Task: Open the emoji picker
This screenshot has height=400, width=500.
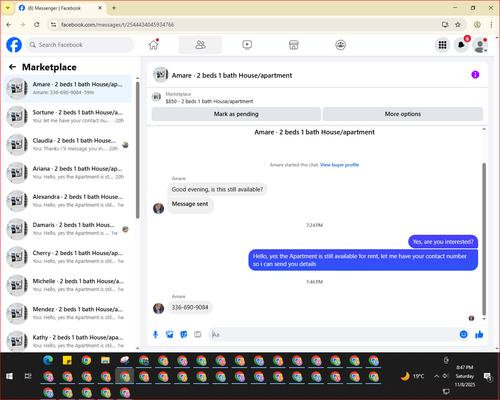Action: tap(463, 334)
